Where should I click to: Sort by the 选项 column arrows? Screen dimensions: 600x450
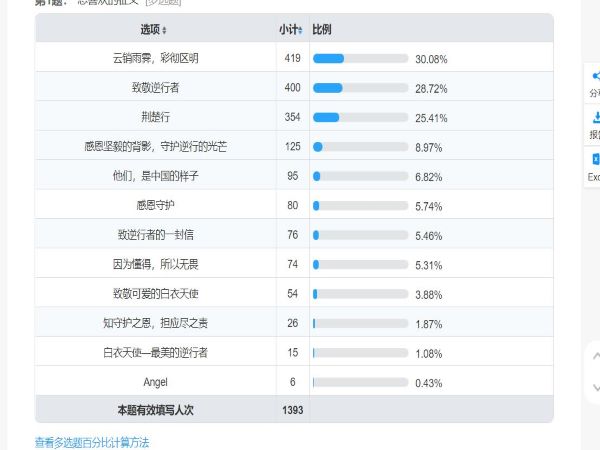coord(164,30)
